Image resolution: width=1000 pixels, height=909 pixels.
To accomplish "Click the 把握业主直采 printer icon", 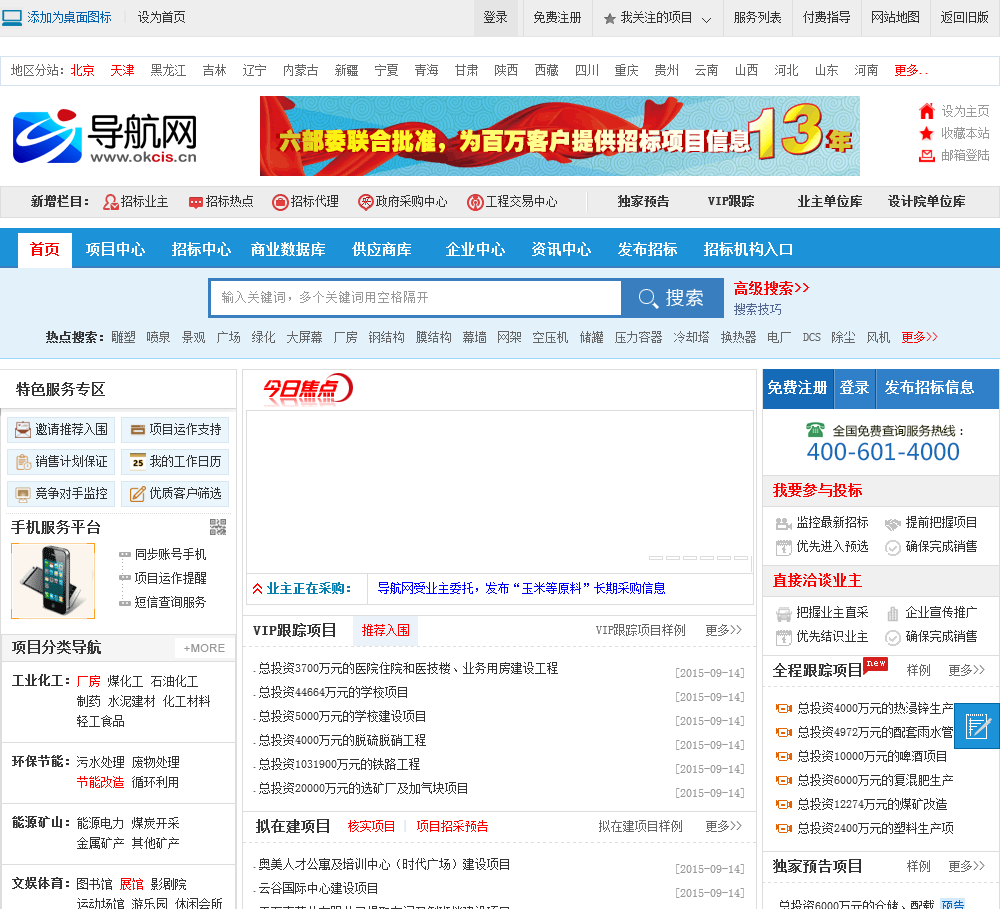I will pos(783,614).
